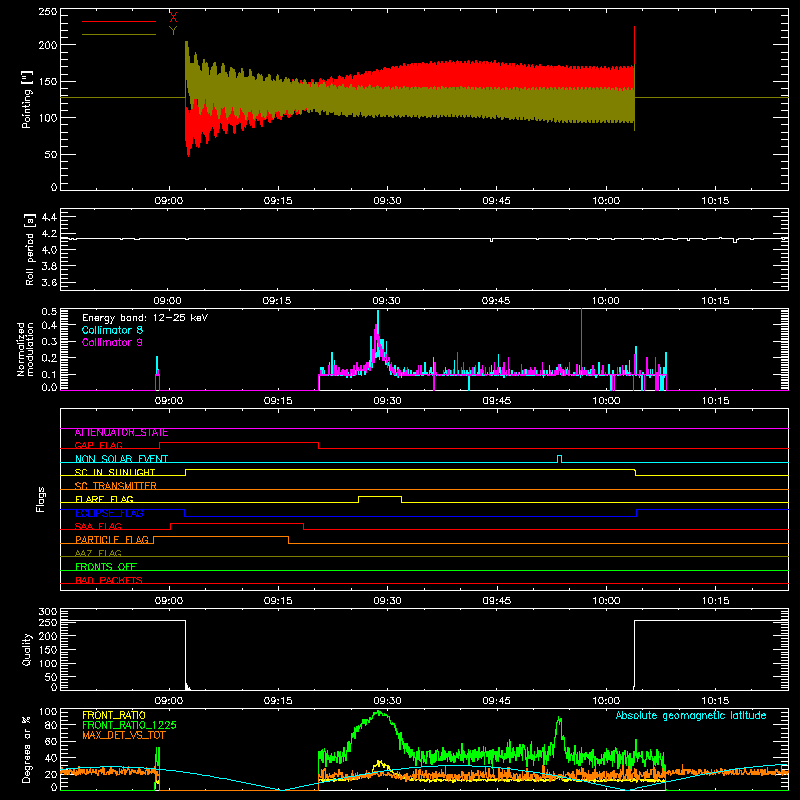Click the "10:15" label under Pointing plot
Image resolution: width=800 pixels, height=800 pixels.
tap(715, 201)
